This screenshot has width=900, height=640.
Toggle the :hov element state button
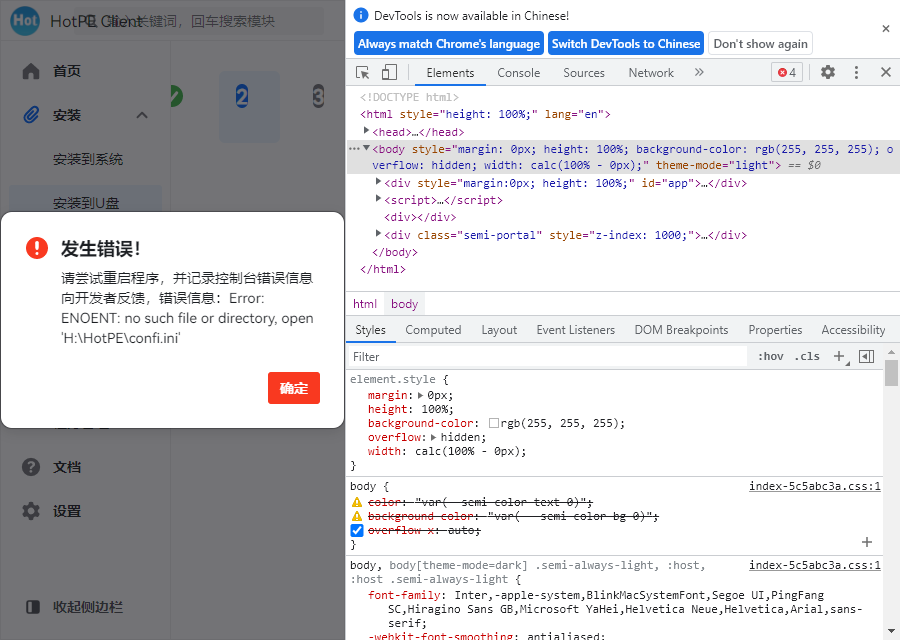point(770,357)
